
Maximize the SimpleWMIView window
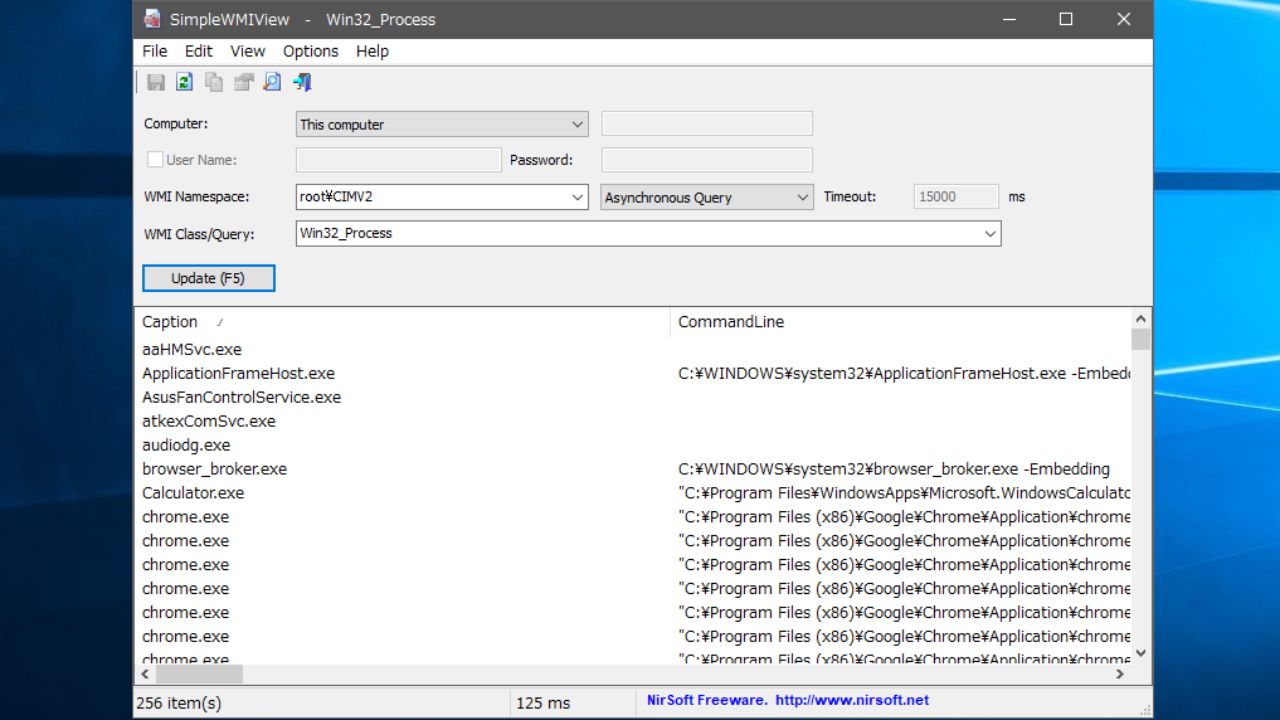tap(1066, 19)
